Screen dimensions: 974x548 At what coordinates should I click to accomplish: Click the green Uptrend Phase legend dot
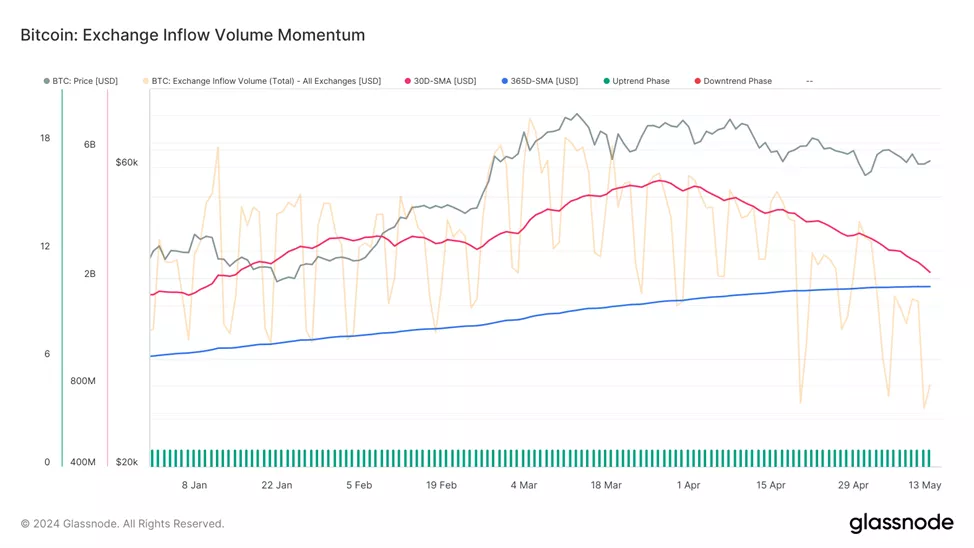tap(607, 81)
